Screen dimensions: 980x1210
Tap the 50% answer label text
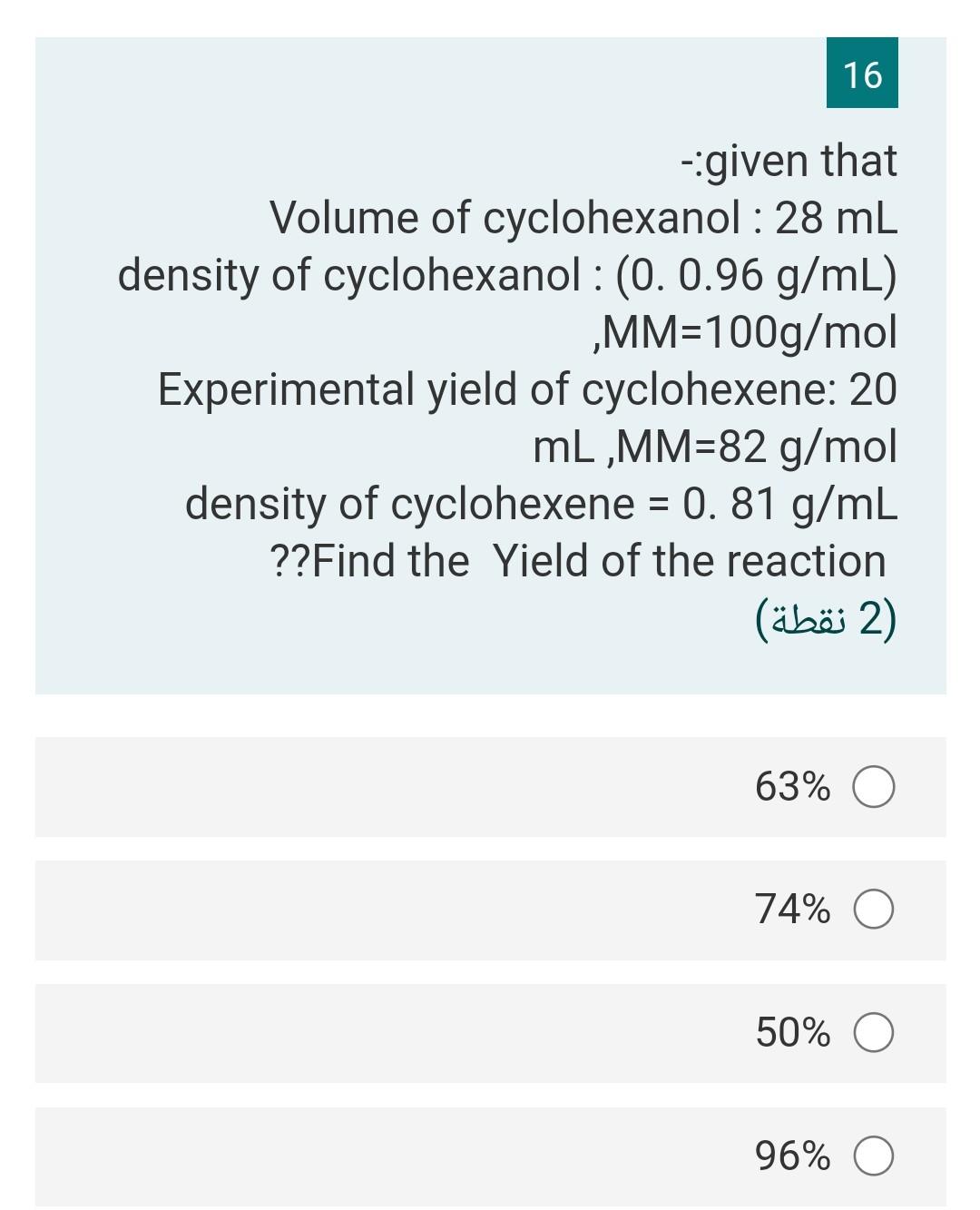(x=792, y=1032)
